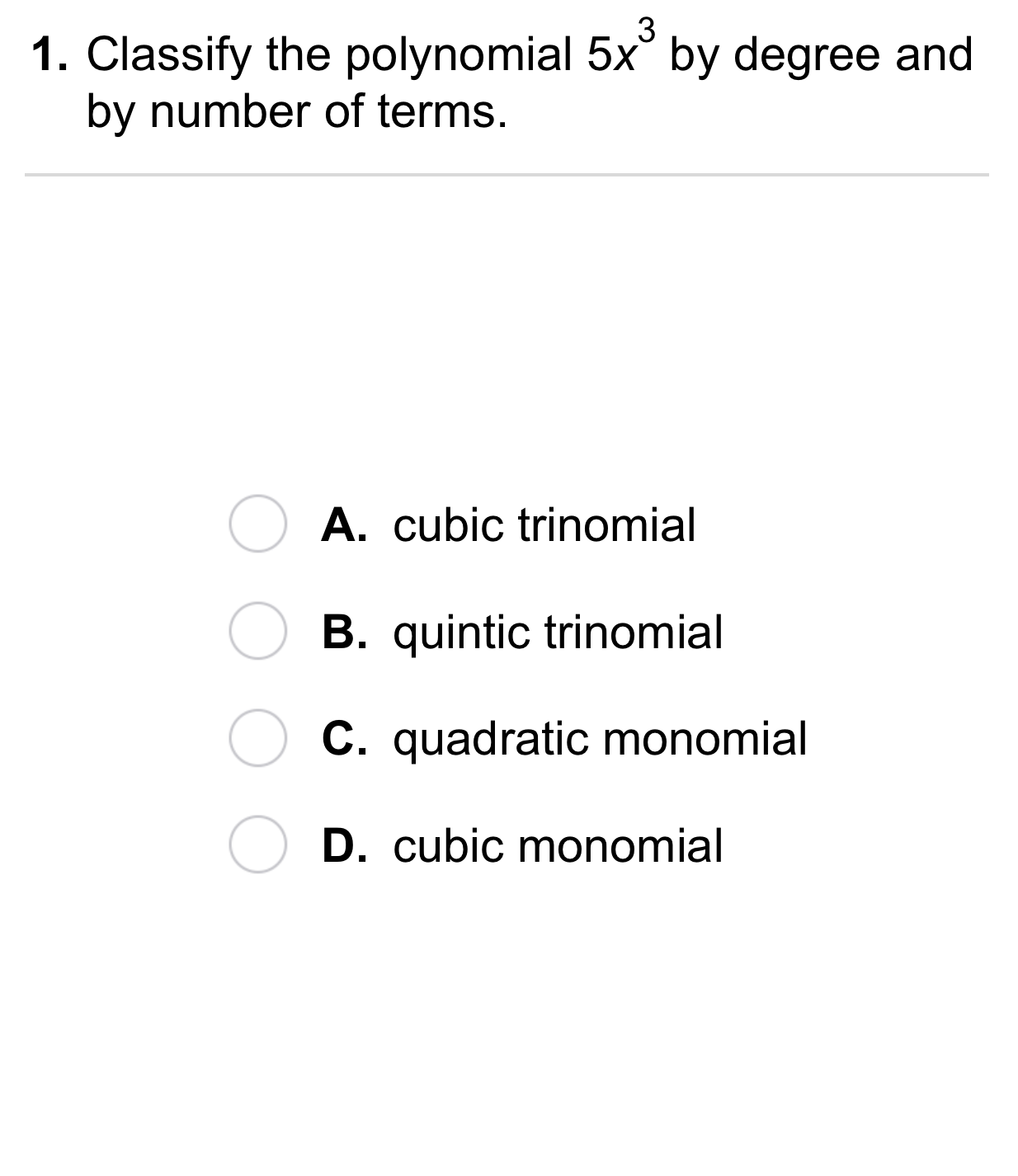Click the "quintic trinomial" answer text
1018x1176 pixels.
(x=558, y=632)
